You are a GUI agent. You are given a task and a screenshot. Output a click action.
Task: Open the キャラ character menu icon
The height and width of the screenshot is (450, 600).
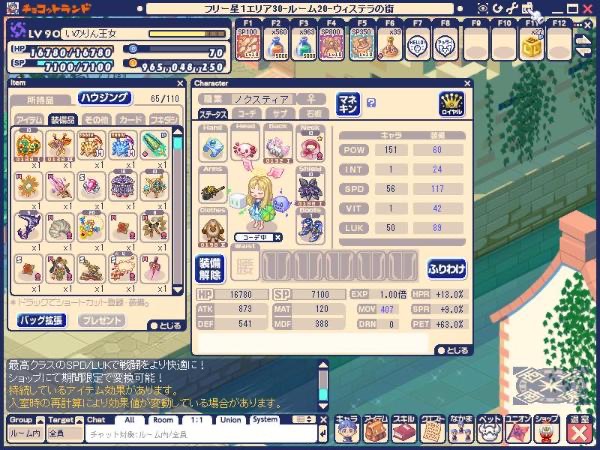click(x=346, y=429)
